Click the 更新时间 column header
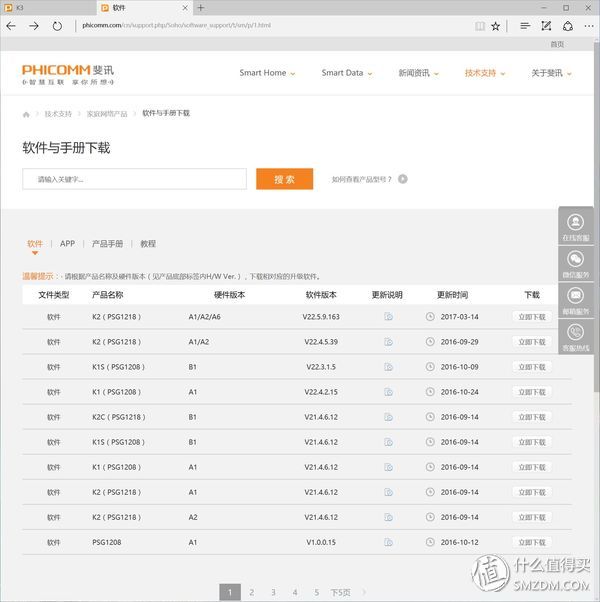Screen dimensions: 600x602 452,295
